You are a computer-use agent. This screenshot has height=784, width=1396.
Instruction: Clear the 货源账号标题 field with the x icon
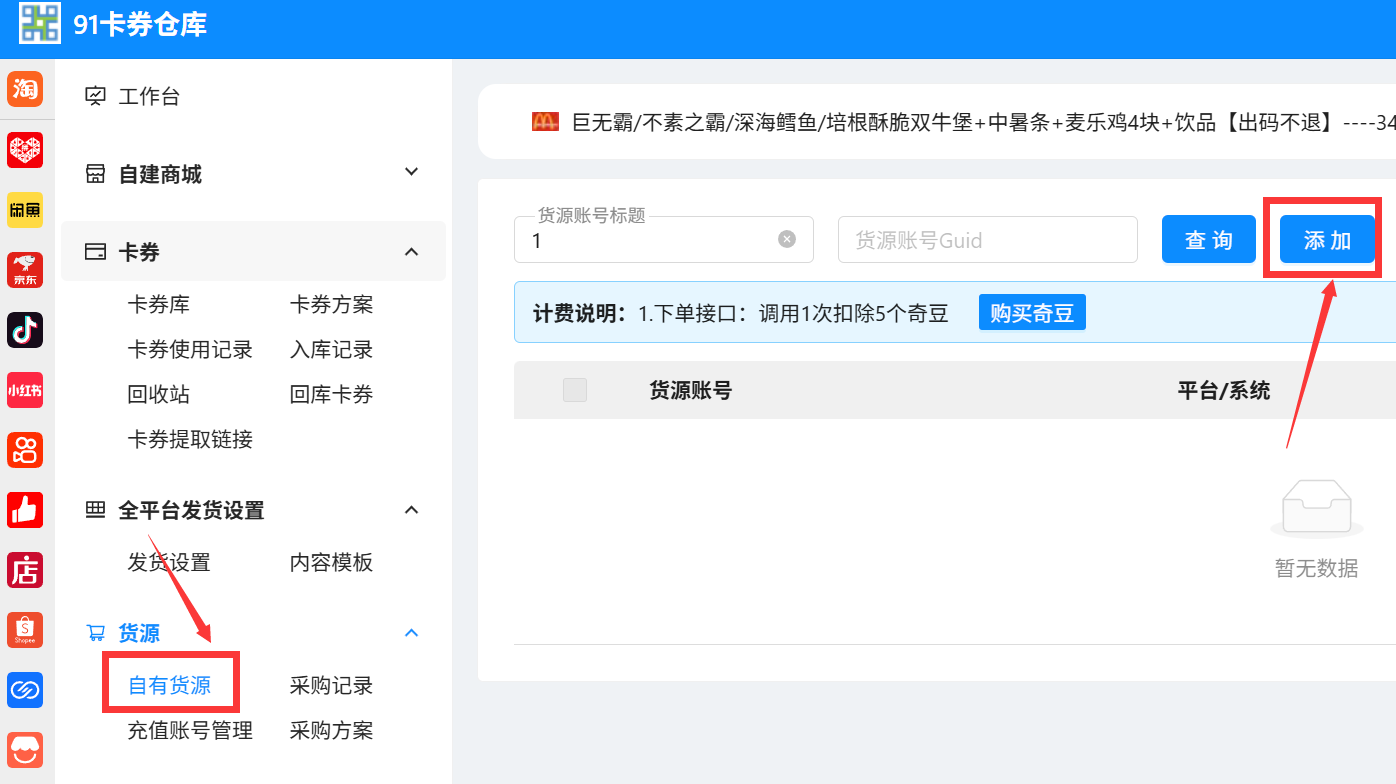(x=787, y=239)
